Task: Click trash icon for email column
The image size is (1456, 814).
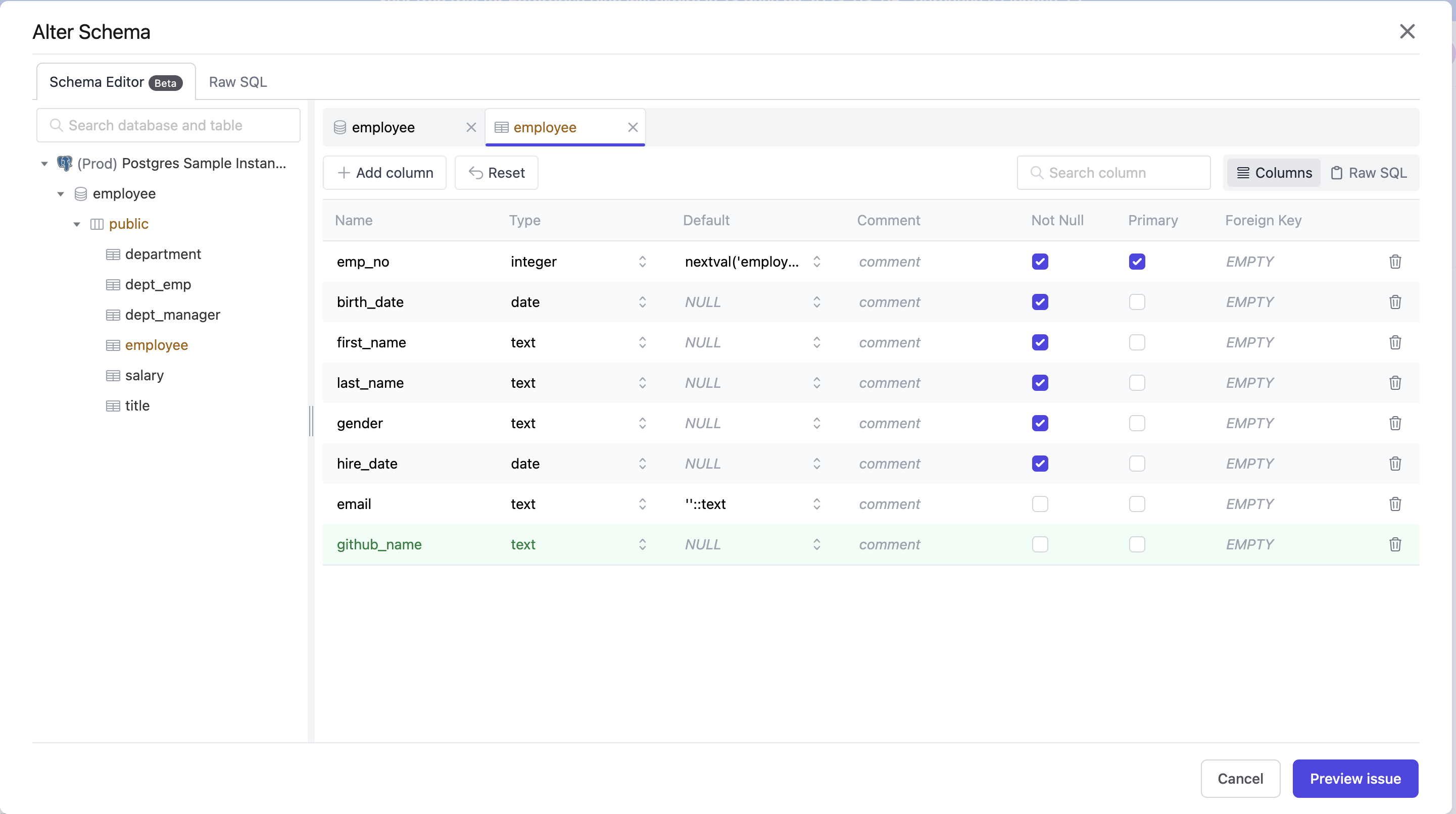Action: (x=1394, y=504)
